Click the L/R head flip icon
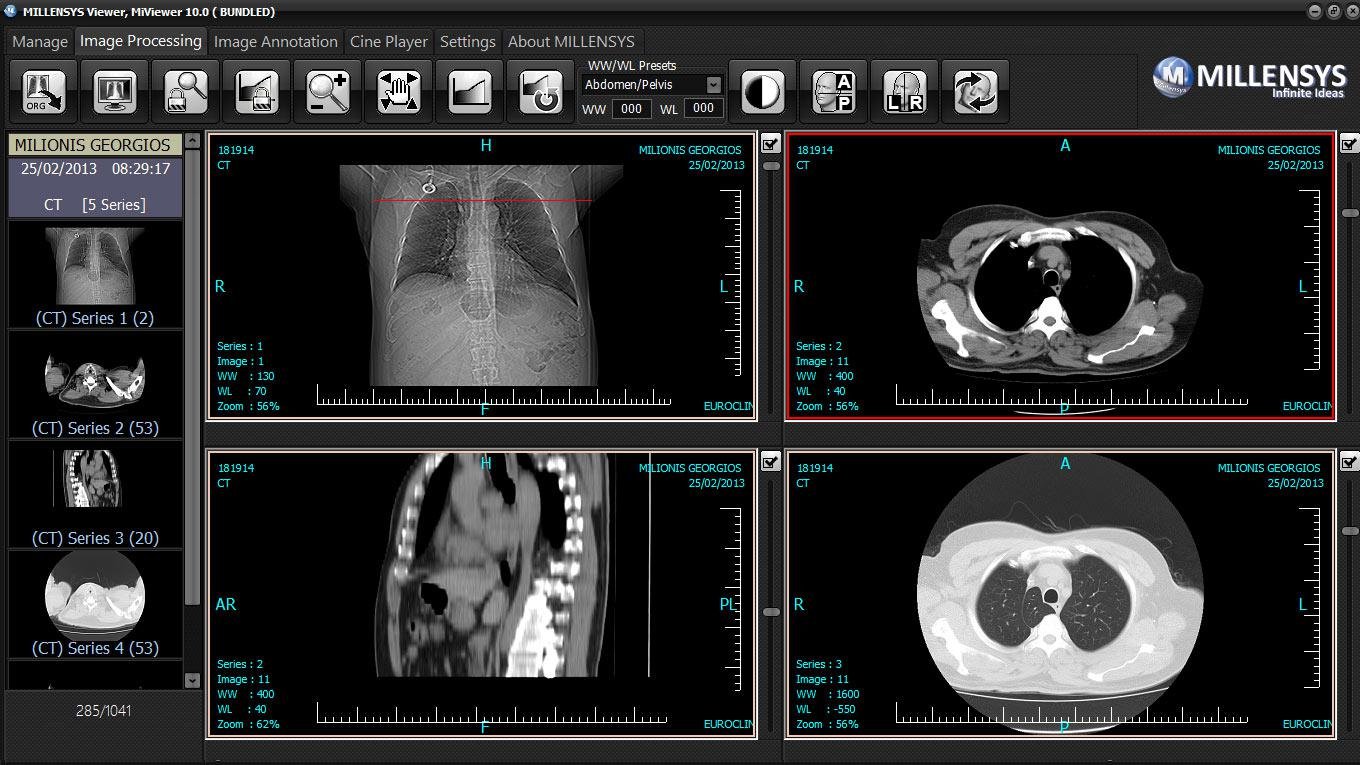The image size is (1360, 765). (x=904, y=92)
